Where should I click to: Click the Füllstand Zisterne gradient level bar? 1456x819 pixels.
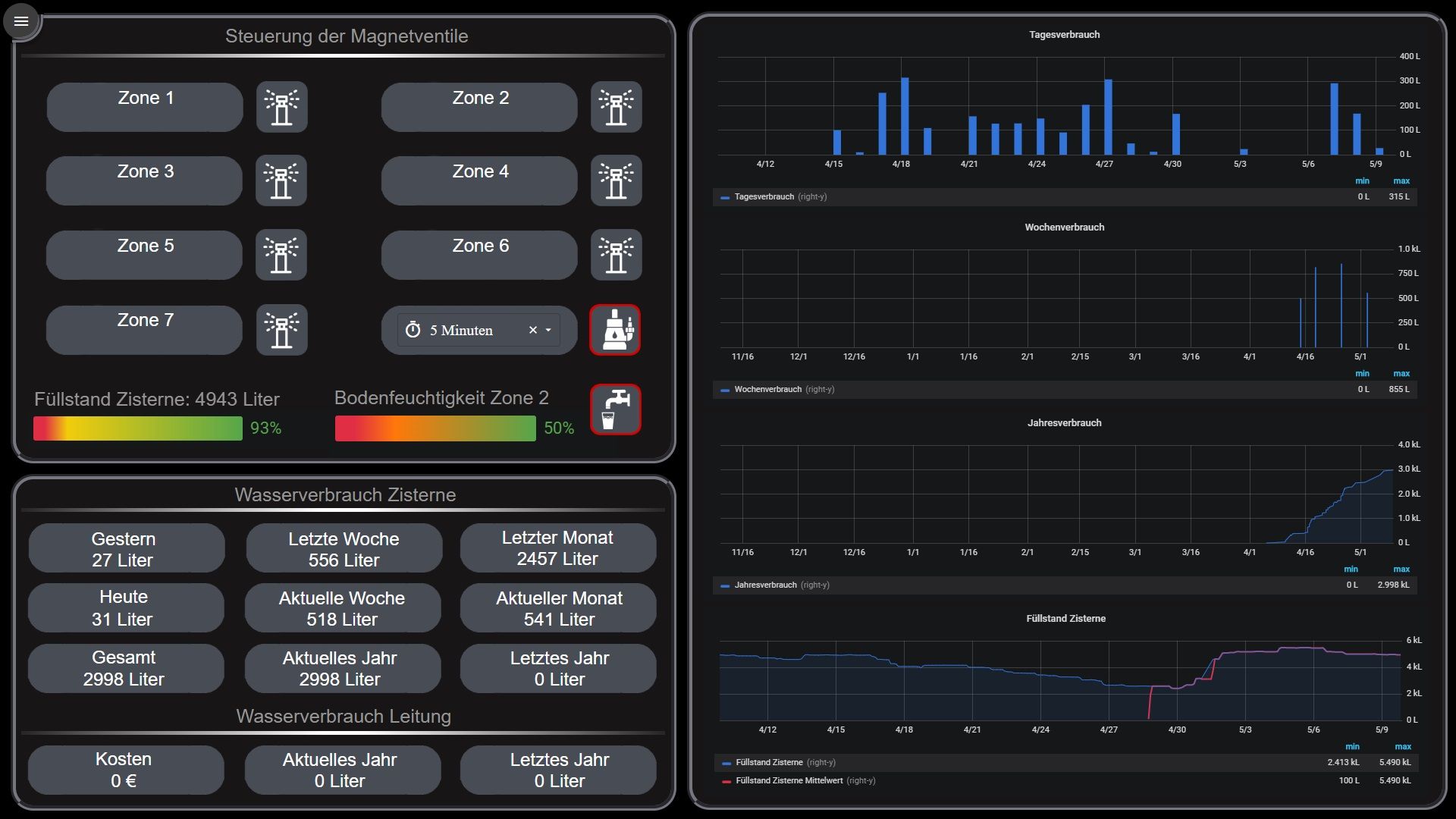138,428
